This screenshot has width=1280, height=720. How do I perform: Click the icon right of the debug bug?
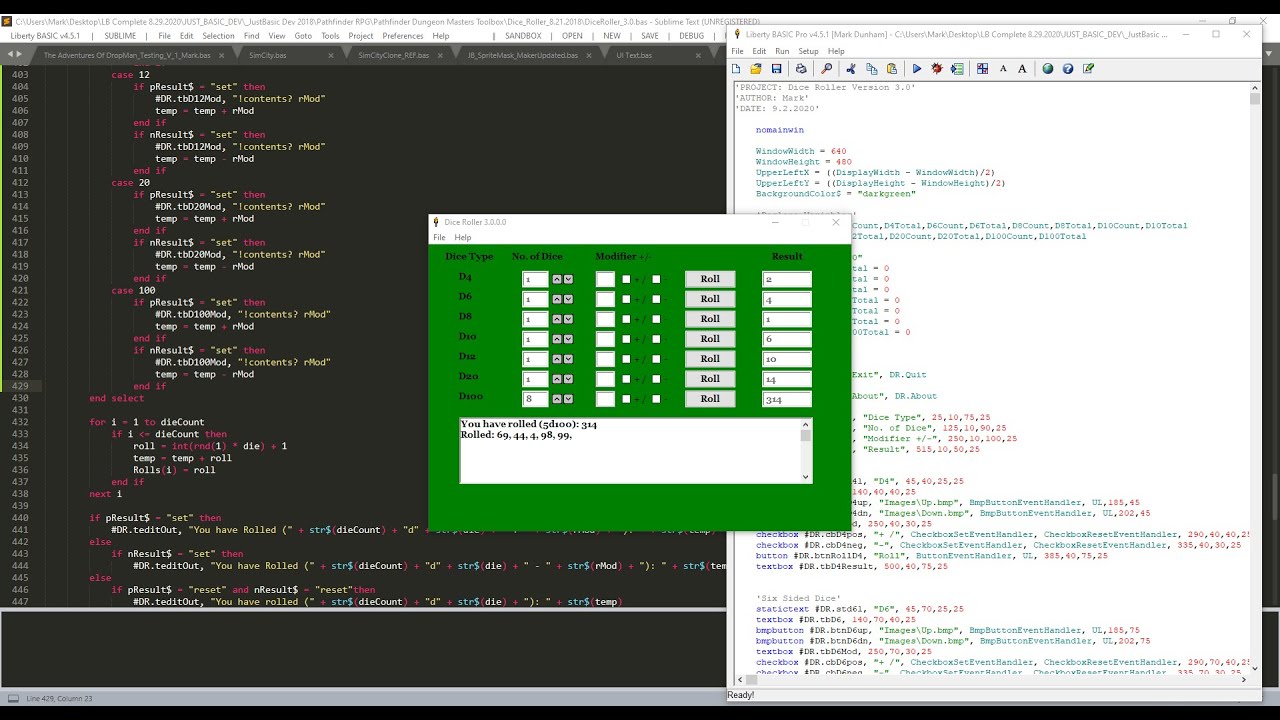pyautogui.click(x=957, y=69)
